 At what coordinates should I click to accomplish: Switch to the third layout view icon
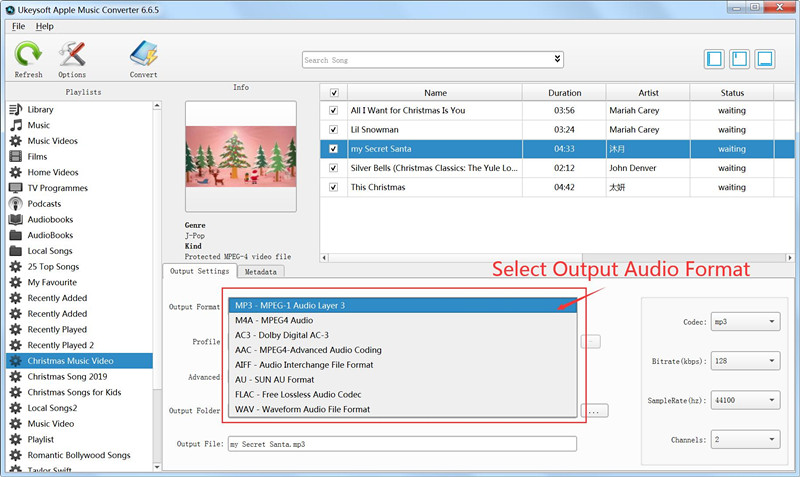764,59
